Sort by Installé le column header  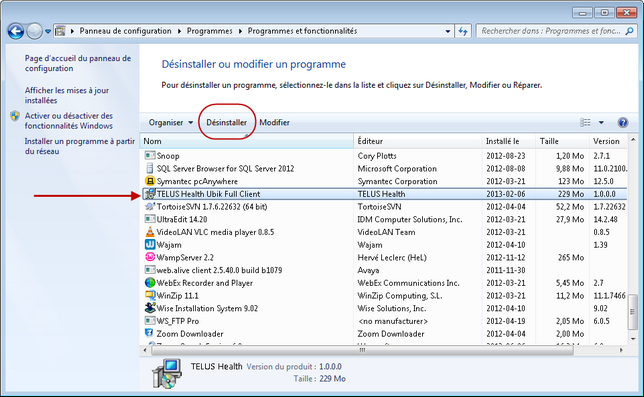[x=508, y=141]
